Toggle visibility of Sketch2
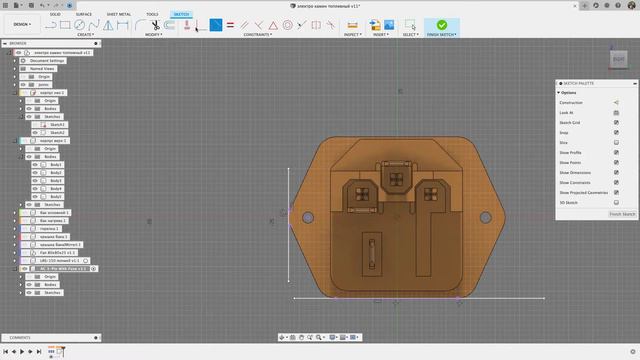Viewport: 640px width, 360px height. point(35,133)
